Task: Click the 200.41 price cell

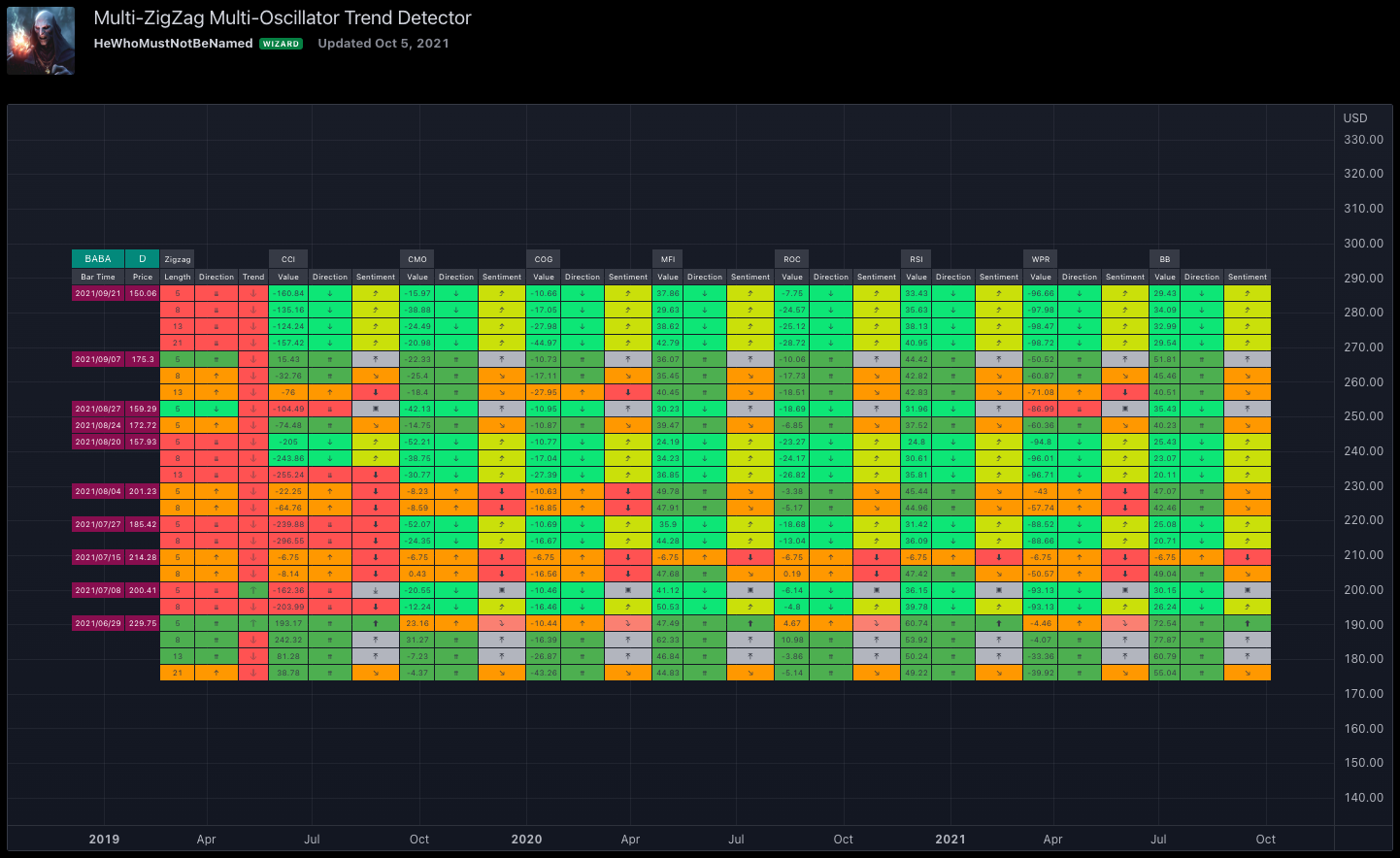Action: click(143, 590)
